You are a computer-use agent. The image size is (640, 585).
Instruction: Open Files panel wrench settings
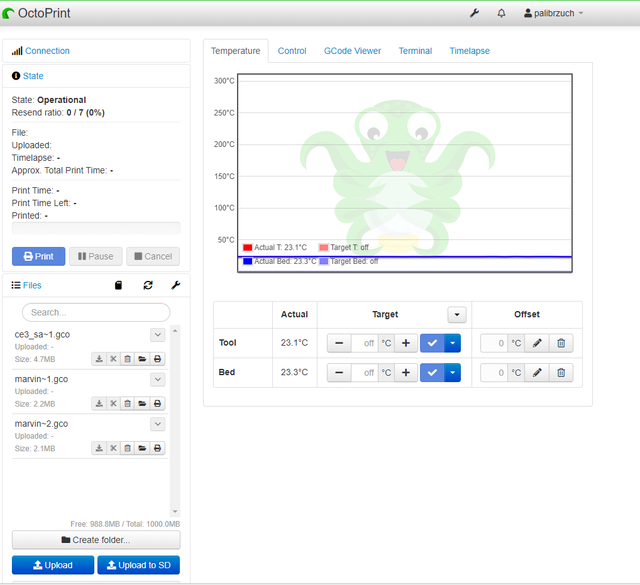pyautogui.click(x=176, y=285)
